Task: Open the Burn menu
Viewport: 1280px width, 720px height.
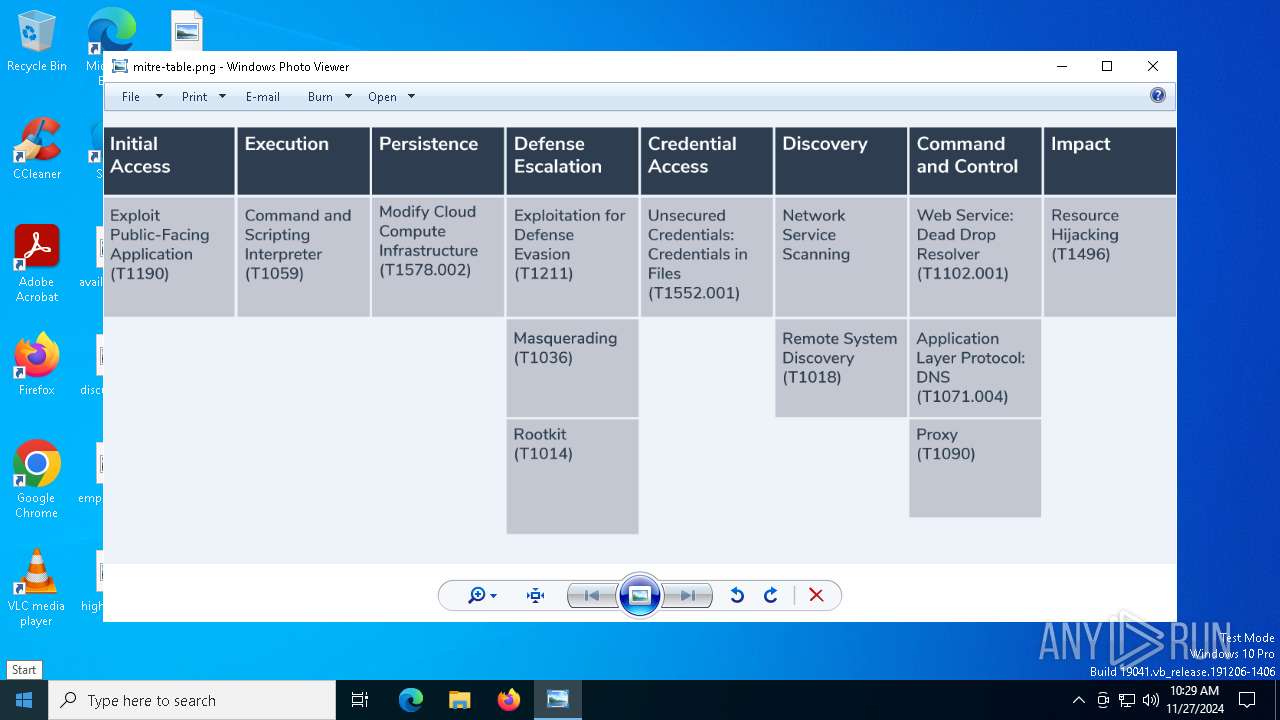Action: tap(320, 97)
